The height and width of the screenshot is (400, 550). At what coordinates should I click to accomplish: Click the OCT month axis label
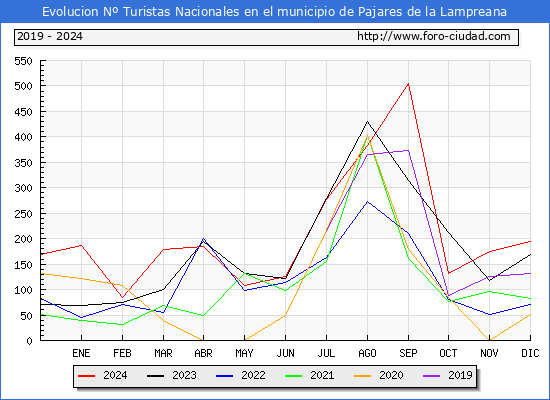[x=448, y=353]
